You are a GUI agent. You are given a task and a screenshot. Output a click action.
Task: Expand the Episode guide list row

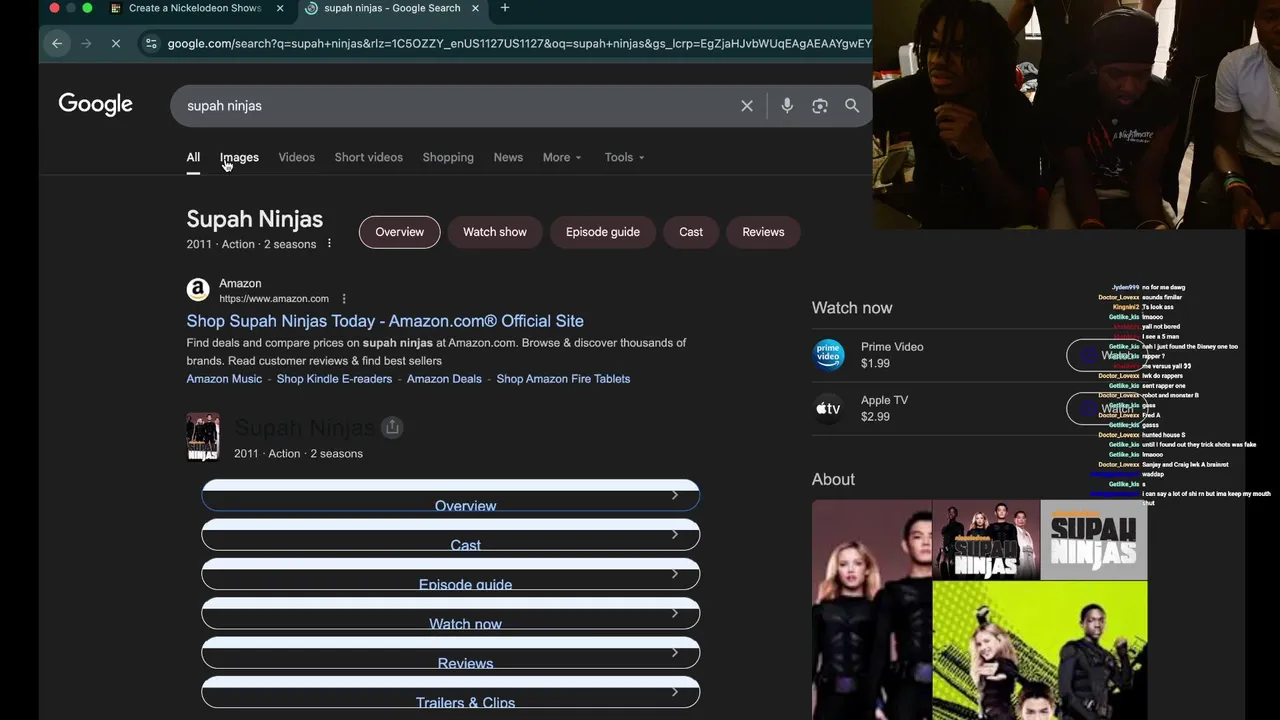coord(451,574)
